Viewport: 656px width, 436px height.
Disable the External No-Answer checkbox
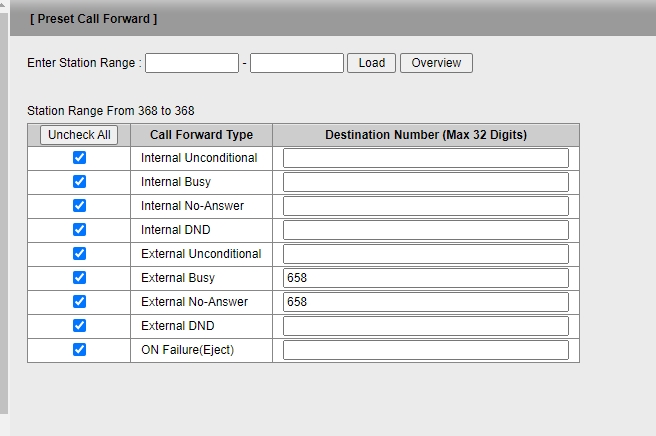tap(79, 302)
